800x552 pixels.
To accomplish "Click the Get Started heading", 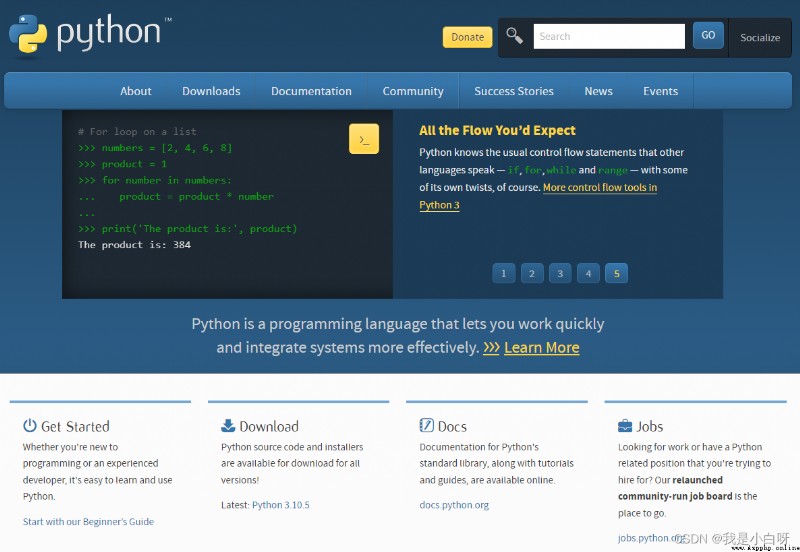I will [75, 426].
